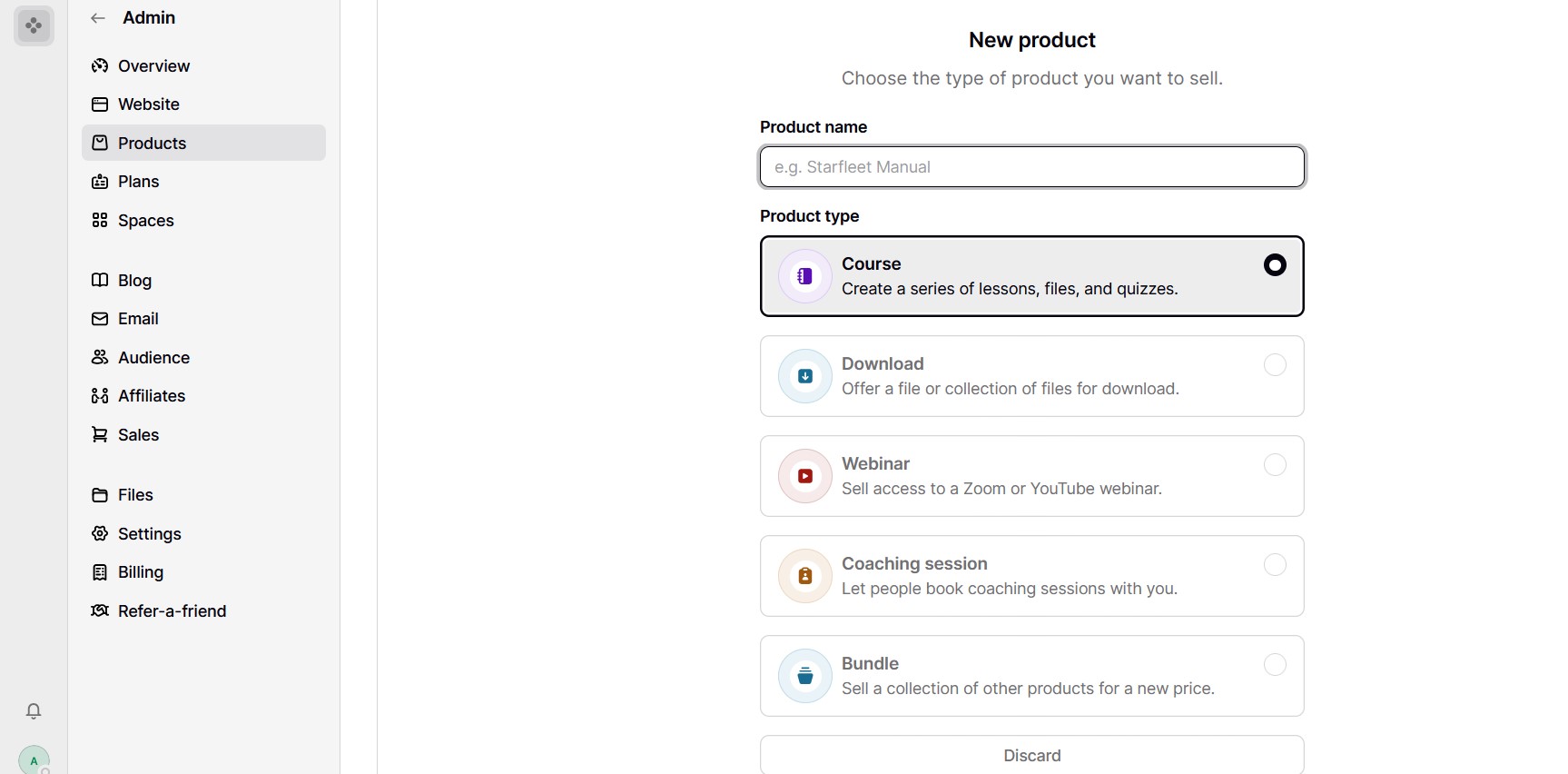Screen dimensions: 1568x774
Task: Open Email in sidebar
Action: (203, 319)
